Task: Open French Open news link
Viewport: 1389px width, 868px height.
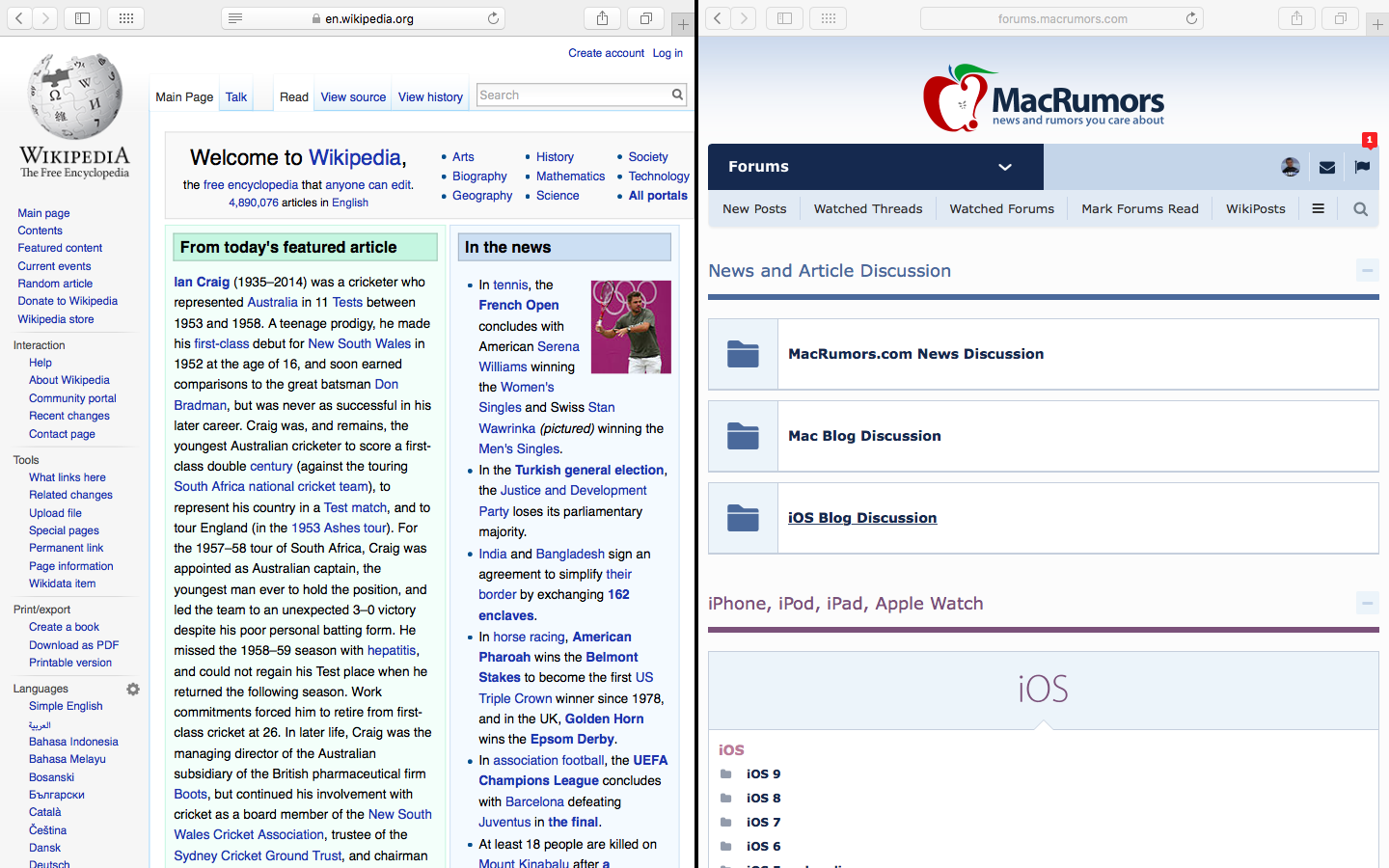Action: (519, 305)
